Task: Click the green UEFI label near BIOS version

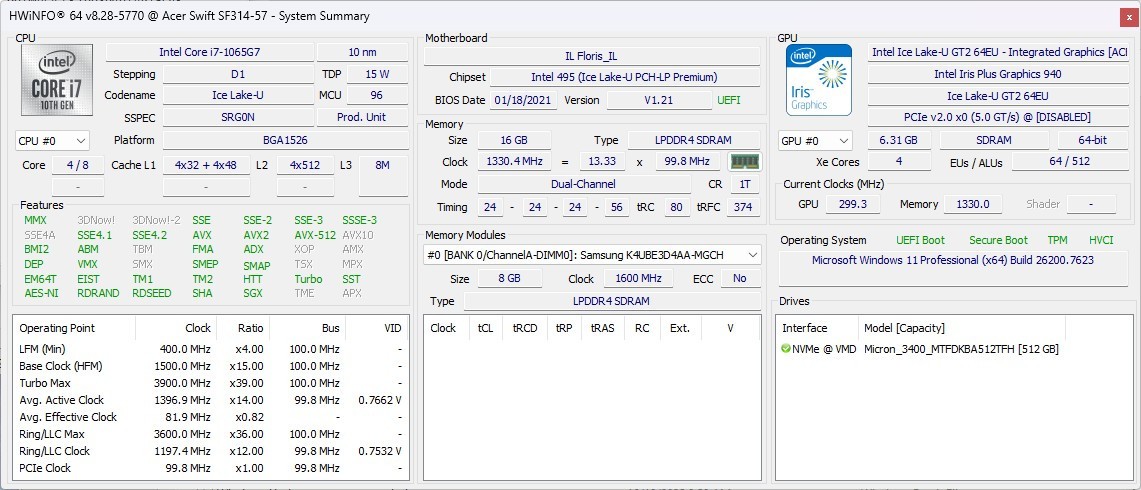Action: (x=729, y=100)
